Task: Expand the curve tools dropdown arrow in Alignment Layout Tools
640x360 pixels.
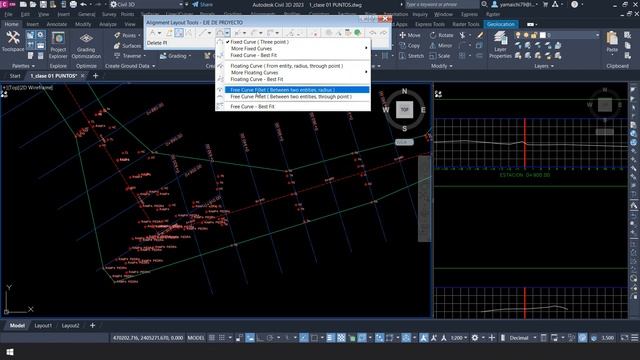Action: tap(227, 33)
